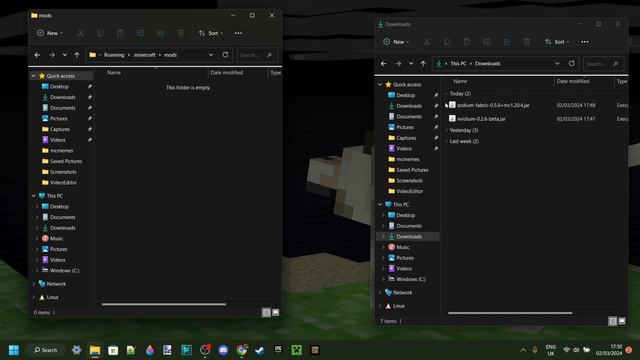Click Rename icon in Downloads window toolbar
The image size is (640, 360).
tap(487, 42)
